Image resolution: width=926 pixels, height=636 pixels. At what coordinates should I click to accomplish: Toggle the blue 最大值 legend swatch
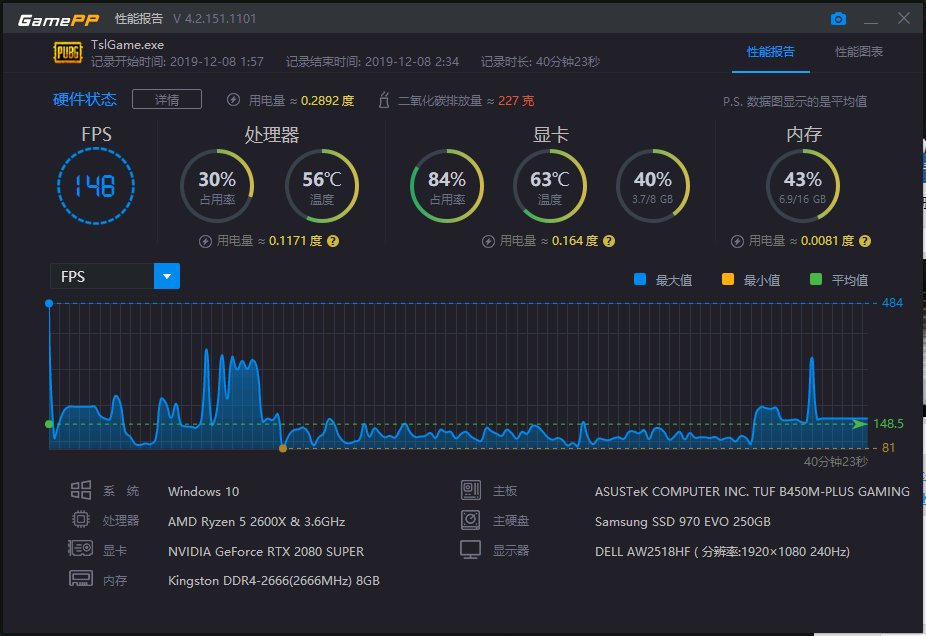tap(640, 279)
